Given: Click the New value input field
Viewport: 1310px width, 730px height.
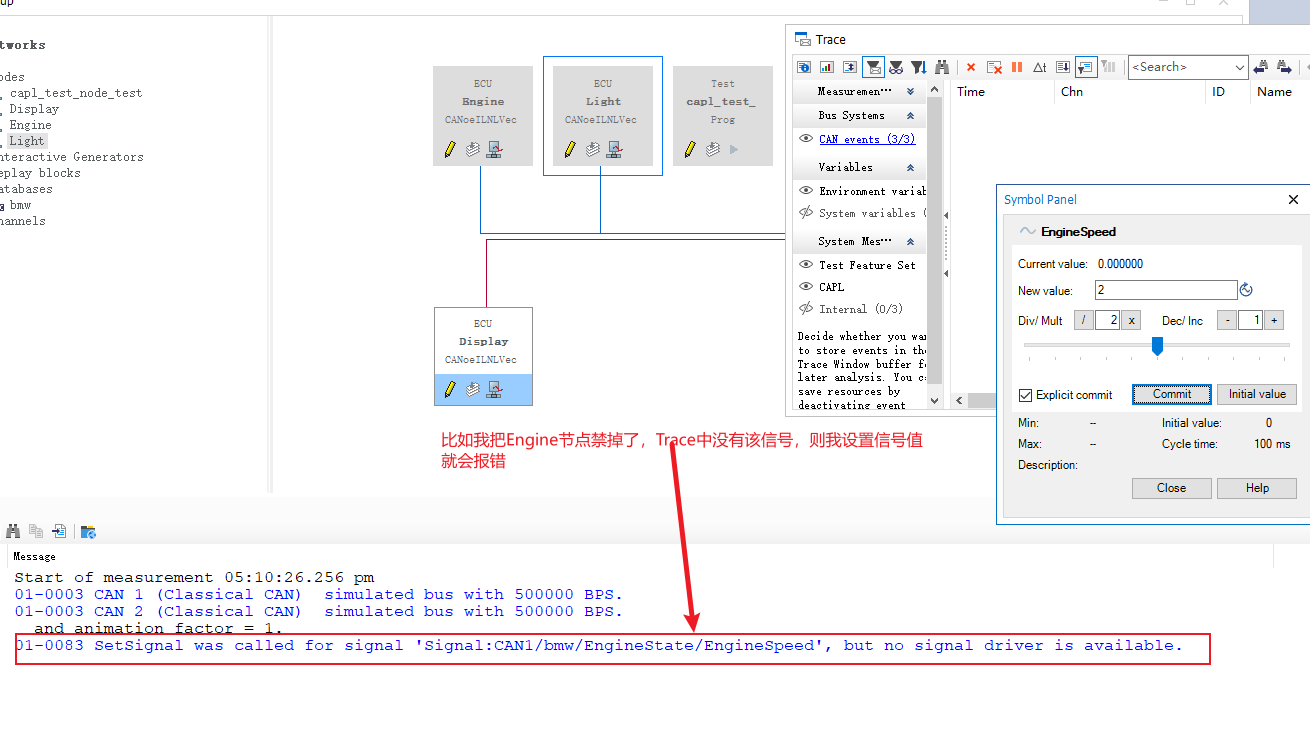Looking at the screenshot, I should coord(1165,290).
